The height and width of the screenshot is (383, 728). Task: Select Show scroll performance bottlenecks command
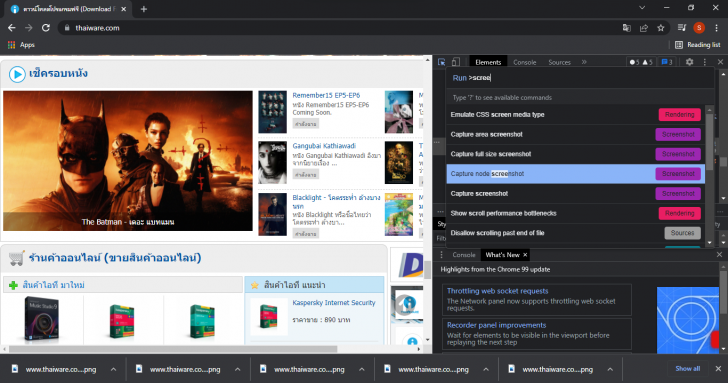click(x=576, y=213)
